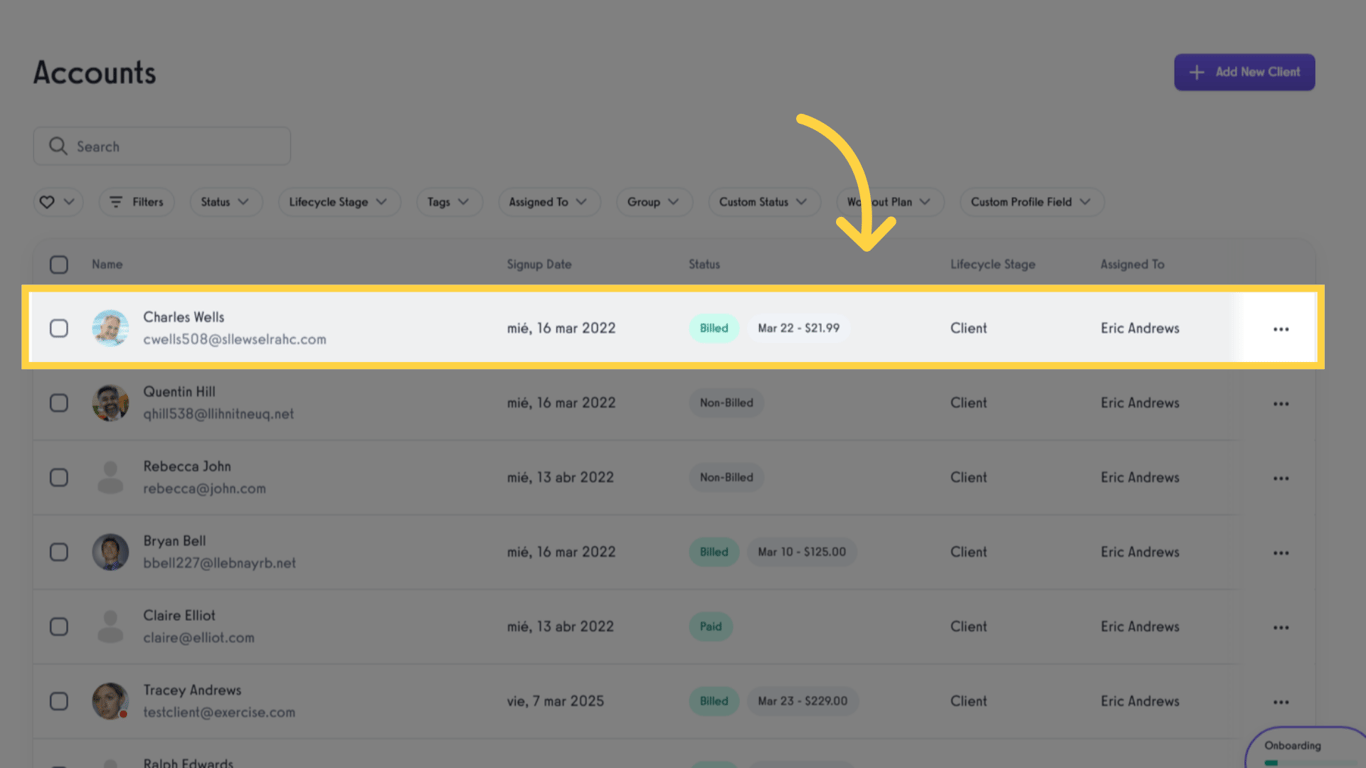Click Quentin Hill profile avatar
The height and width of the screenshot is (768, 1366).
tap(110, 403)
